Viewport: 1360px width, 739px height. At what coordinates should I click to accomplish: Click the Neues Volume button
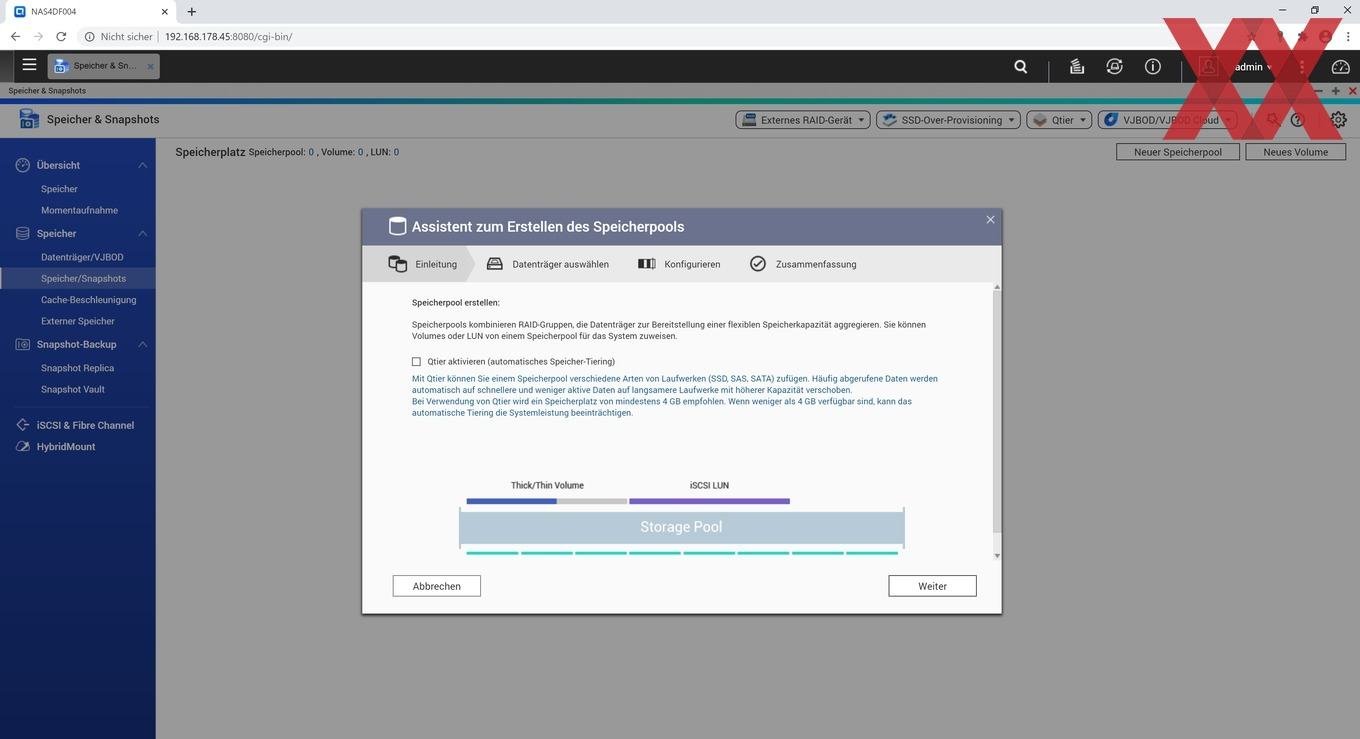[x=1296, y=152]
